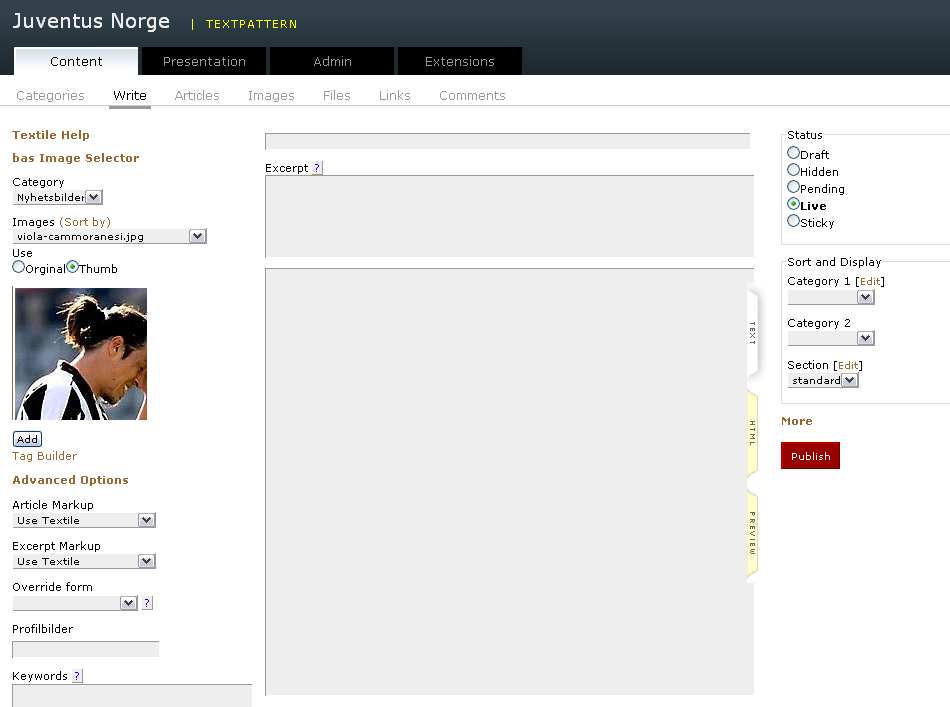The width and height of the screenshot is (950, 707).
Task: Open the Files subtab
Action: (x=336, y=96)
